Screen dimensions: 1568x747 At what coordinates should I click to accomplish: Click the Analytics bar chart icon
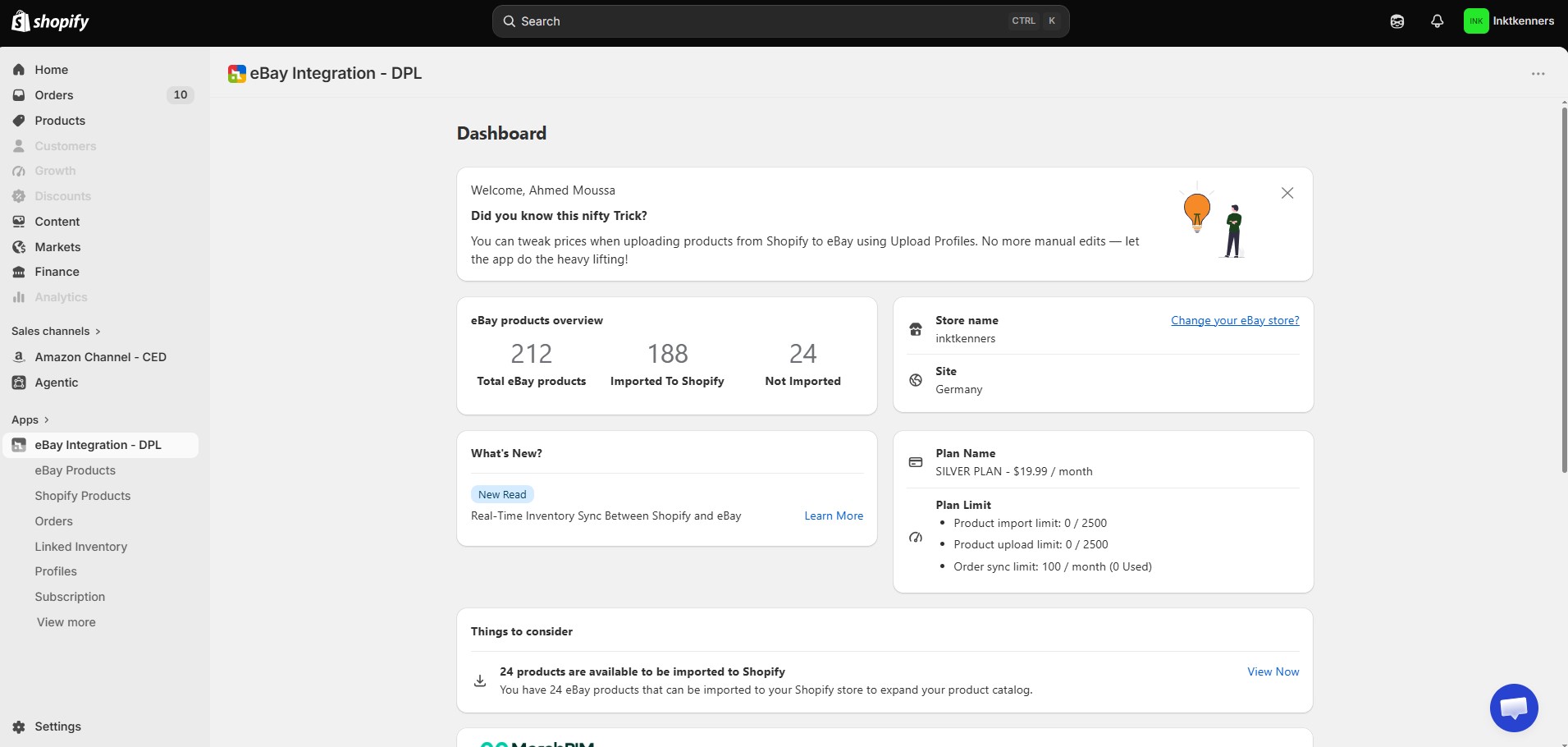coord(19,297)
